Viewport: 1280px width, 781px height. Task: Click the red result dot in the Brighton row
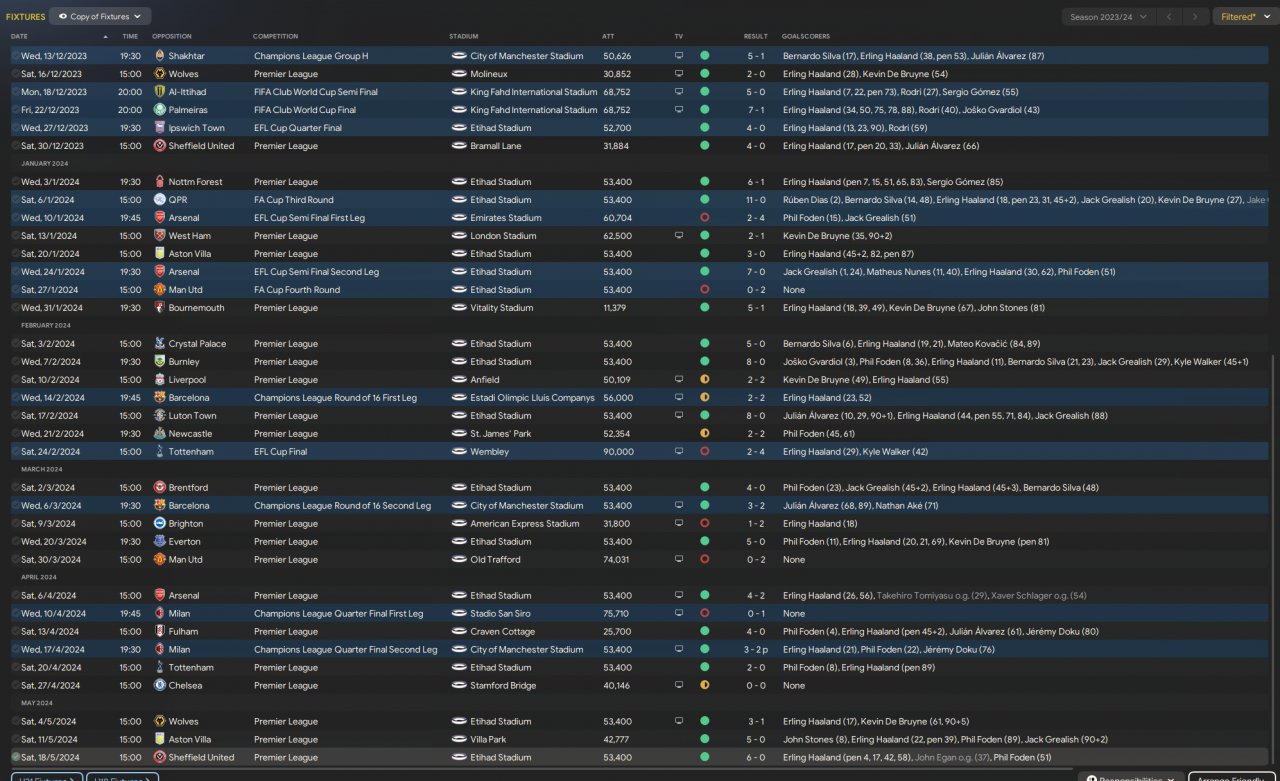(704, 524)
